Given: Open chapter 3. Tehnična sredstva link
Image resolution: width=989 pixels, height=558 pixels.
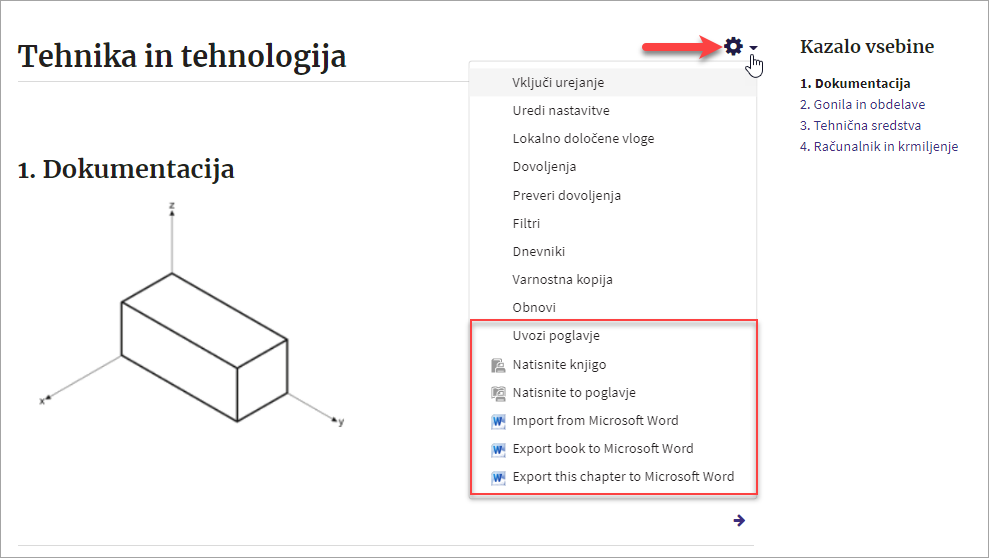Looking at the screenshot, I should (860, 125).
